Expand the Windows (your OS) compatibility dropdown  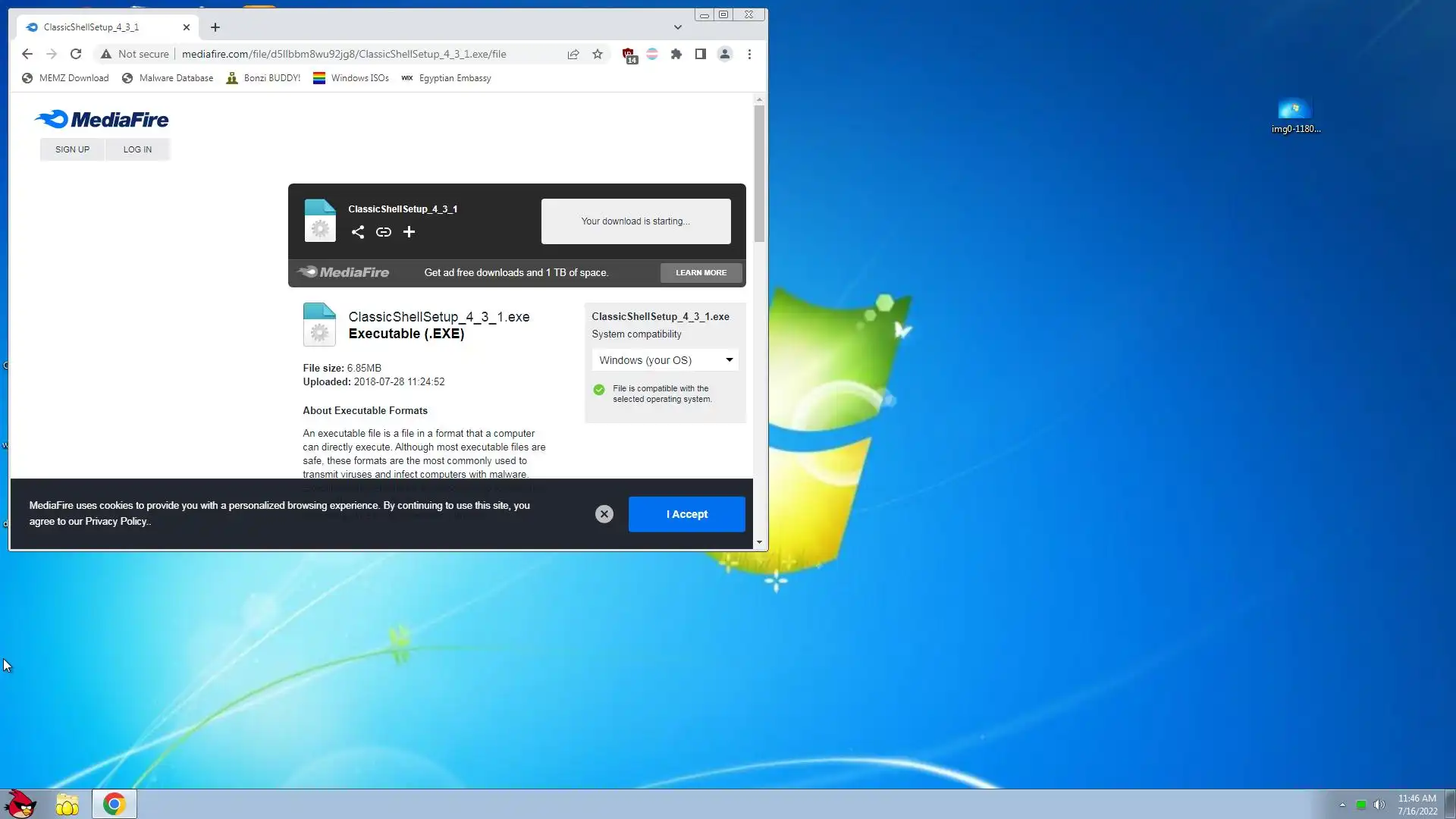point(664,360)
